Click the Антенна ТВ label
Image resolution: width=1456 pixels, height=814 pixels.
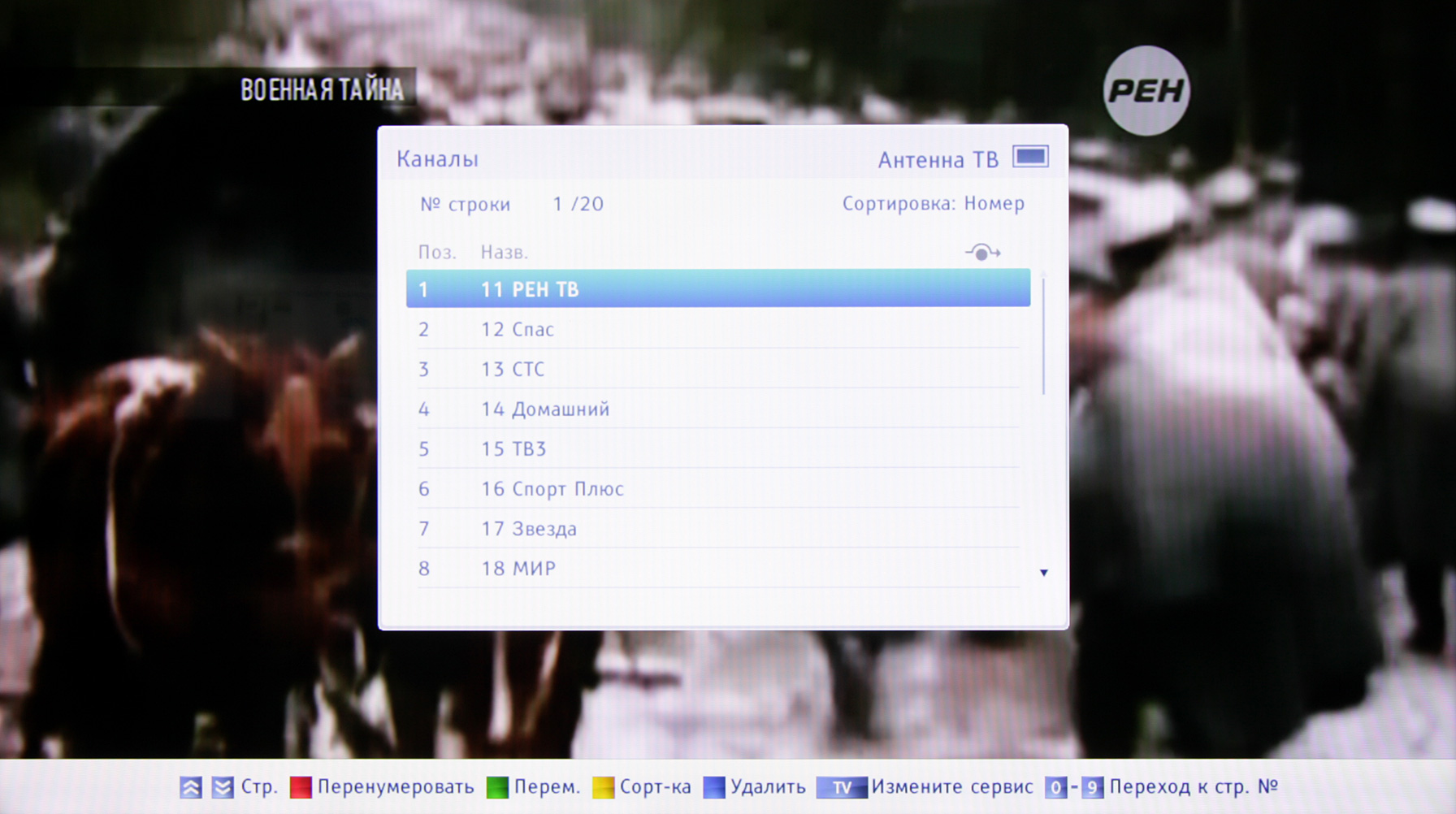coord(938,159)
